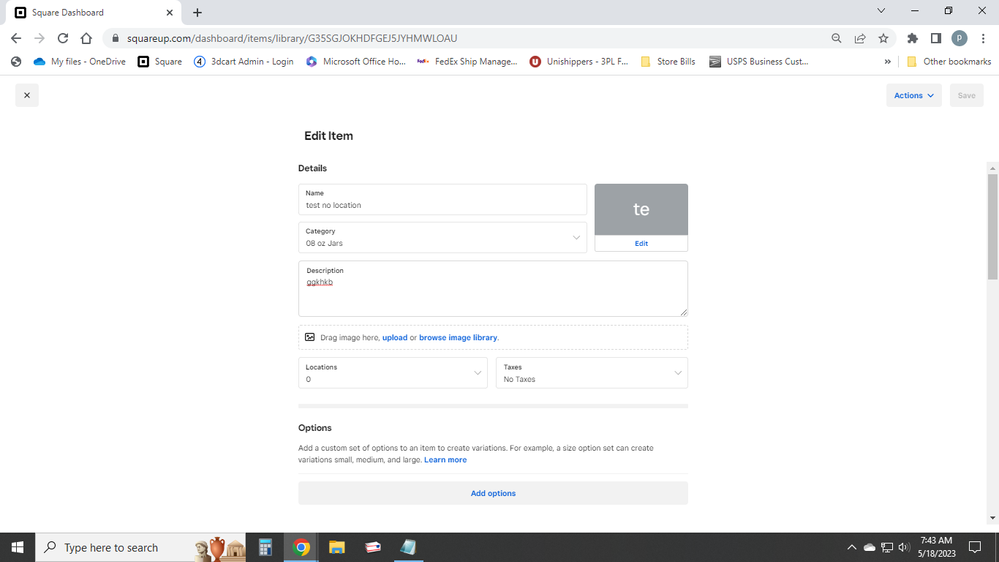Open the Actions dropdown menu

(913, 96)
